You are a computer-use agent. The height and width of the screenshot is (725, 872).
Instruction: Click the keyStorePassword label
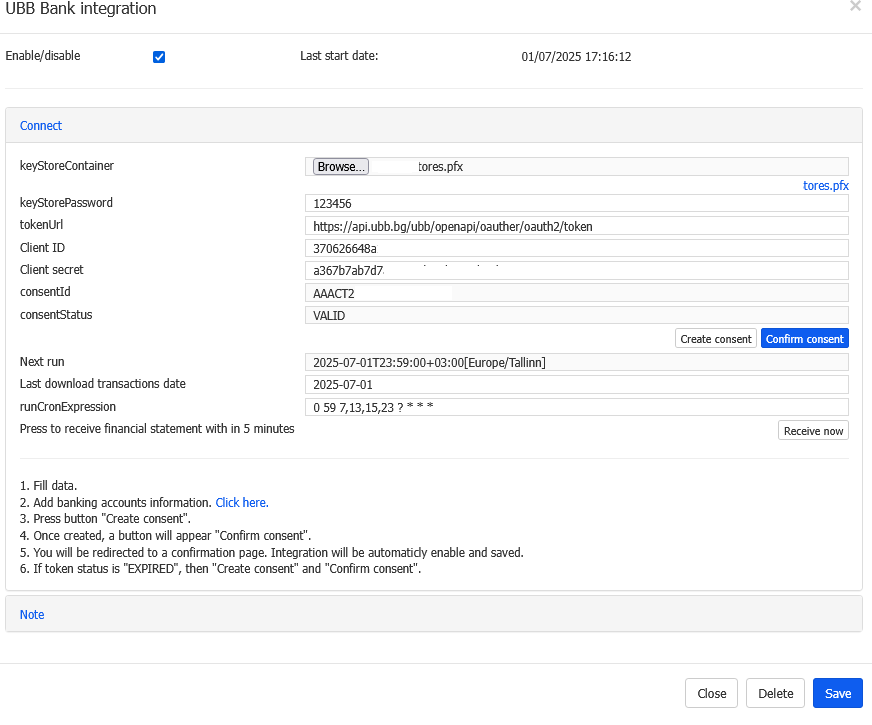coord(66,202)
